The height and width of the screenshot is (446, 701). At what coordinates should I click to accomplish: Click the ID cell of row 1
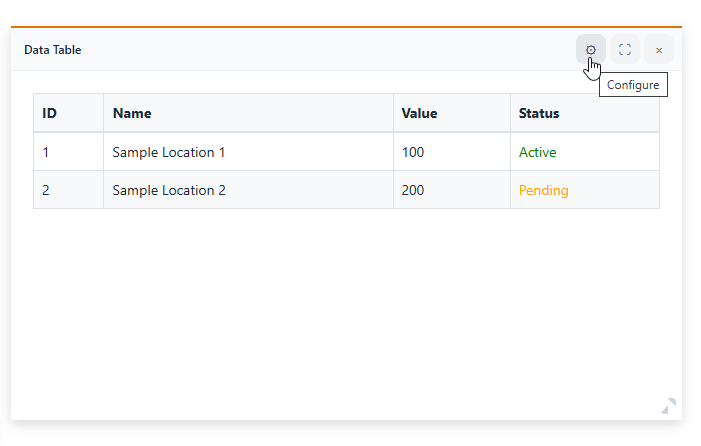click(46, 152)
